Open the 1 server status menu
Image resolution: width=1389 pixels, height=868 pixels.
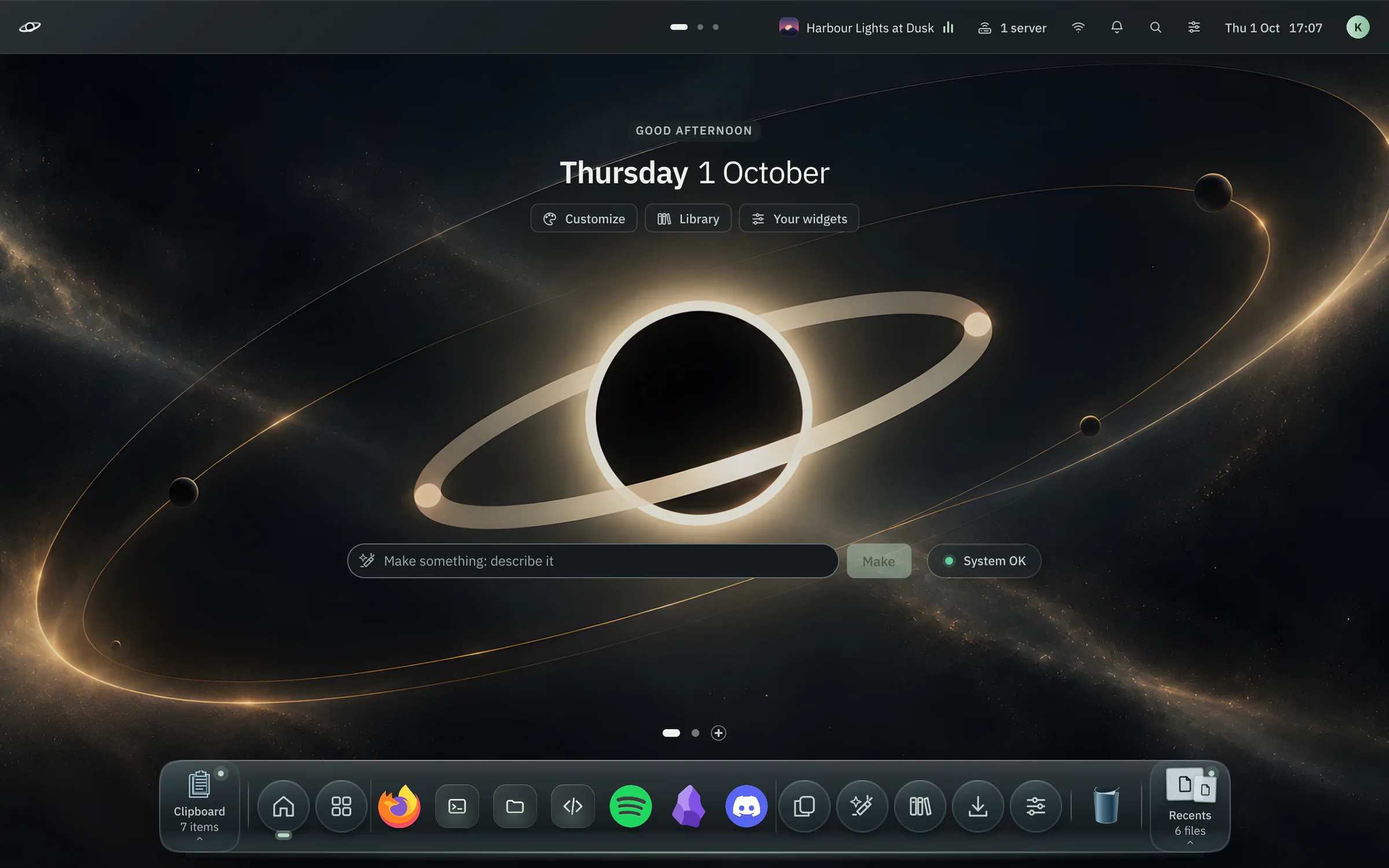(1012, 28)
